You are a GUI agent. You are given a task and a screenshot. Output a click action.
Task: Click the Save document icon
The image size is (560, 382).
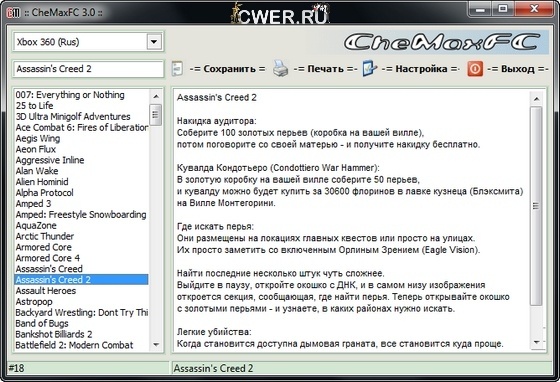(x=177, y=69)
